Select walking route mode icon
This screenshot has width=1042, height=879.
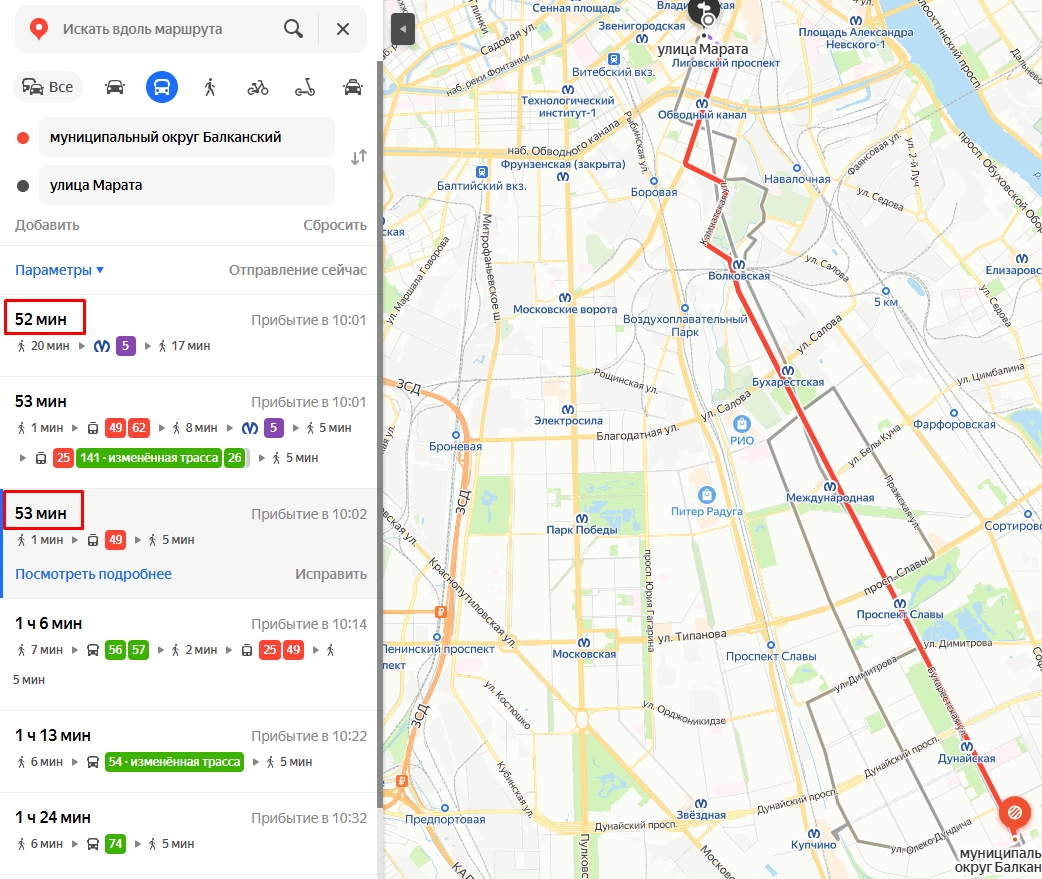210,87
